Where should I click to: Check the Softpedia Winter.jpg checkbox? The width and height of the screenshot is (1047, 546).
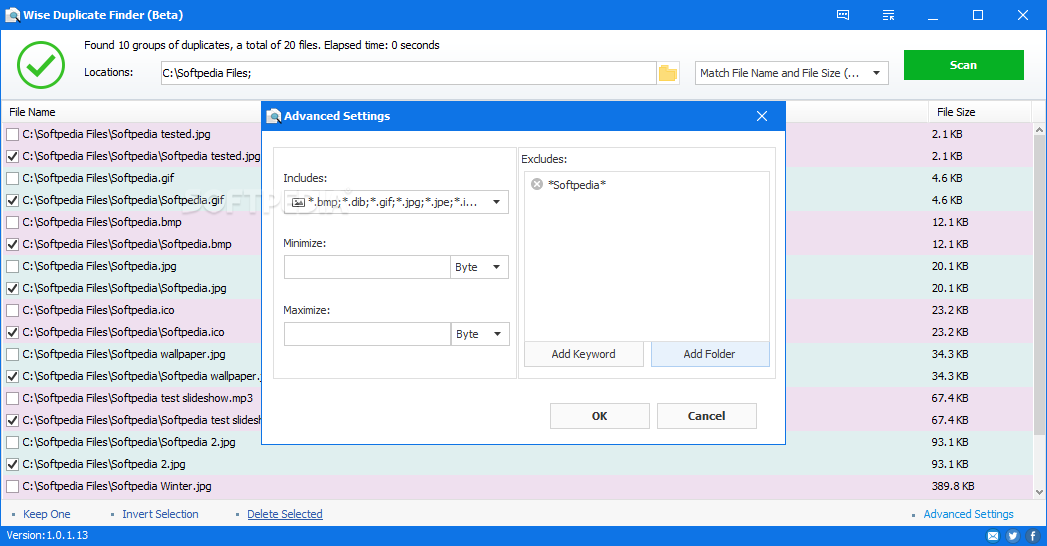[12, 487]
